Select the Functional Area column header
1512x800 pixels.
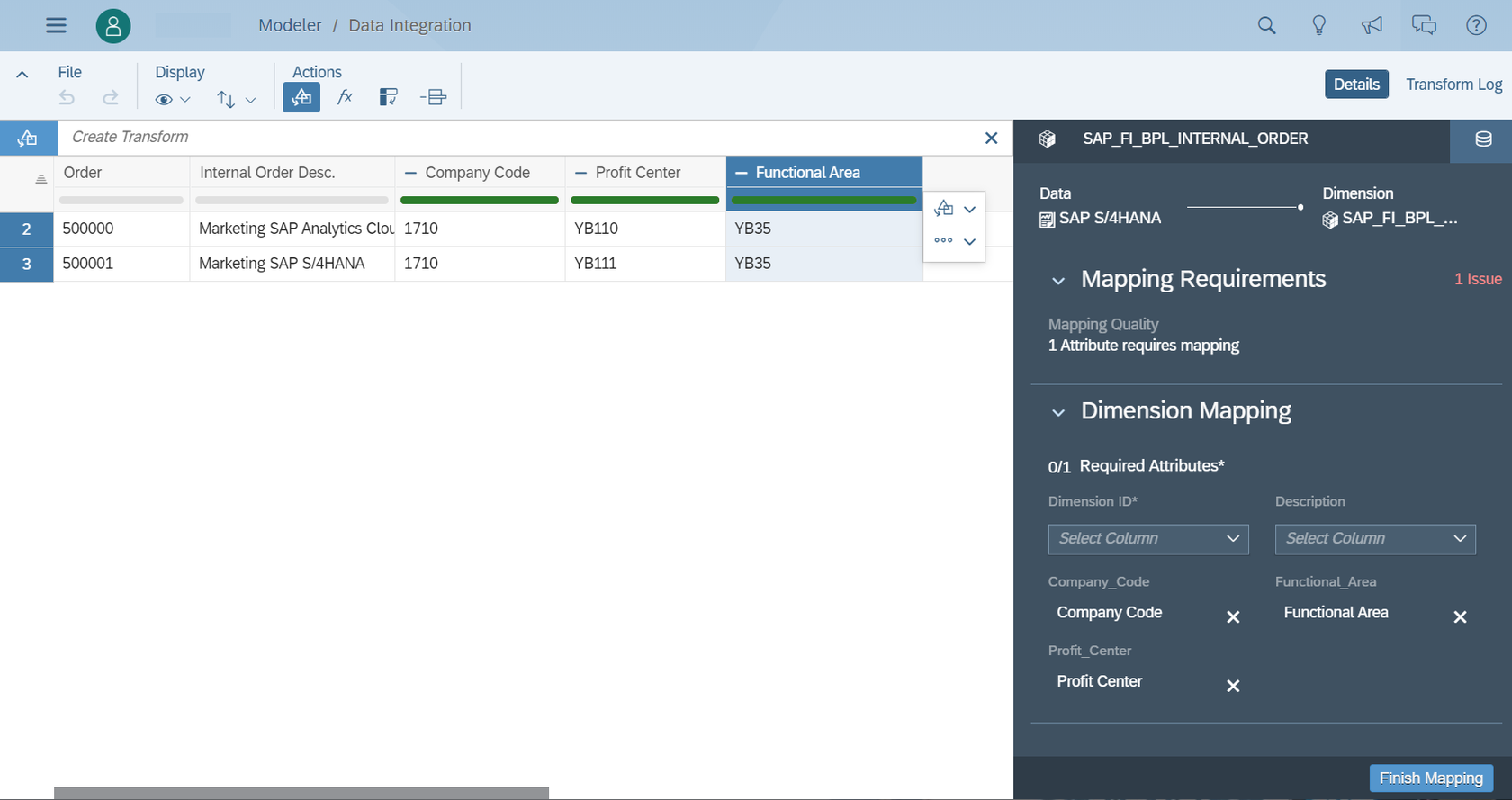pyautogui.click(x=824, y=172)
